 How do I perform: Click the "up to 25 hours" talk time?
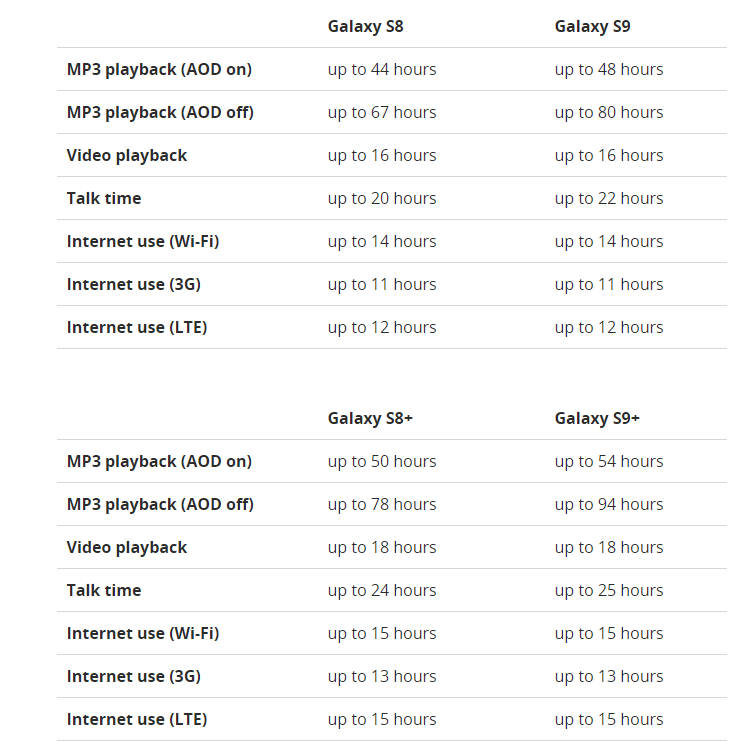point(609,590)
